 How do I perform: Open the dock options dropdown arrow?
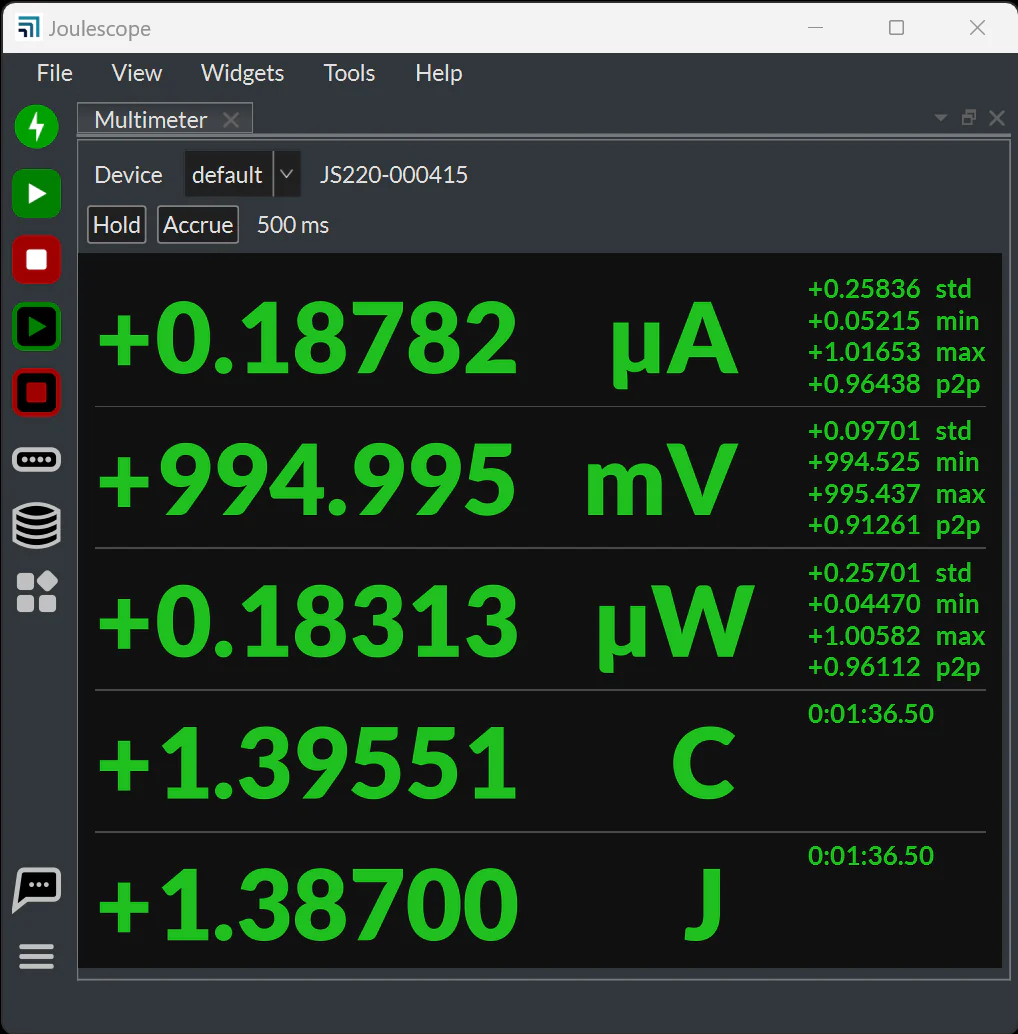click(x=940, y=117)
